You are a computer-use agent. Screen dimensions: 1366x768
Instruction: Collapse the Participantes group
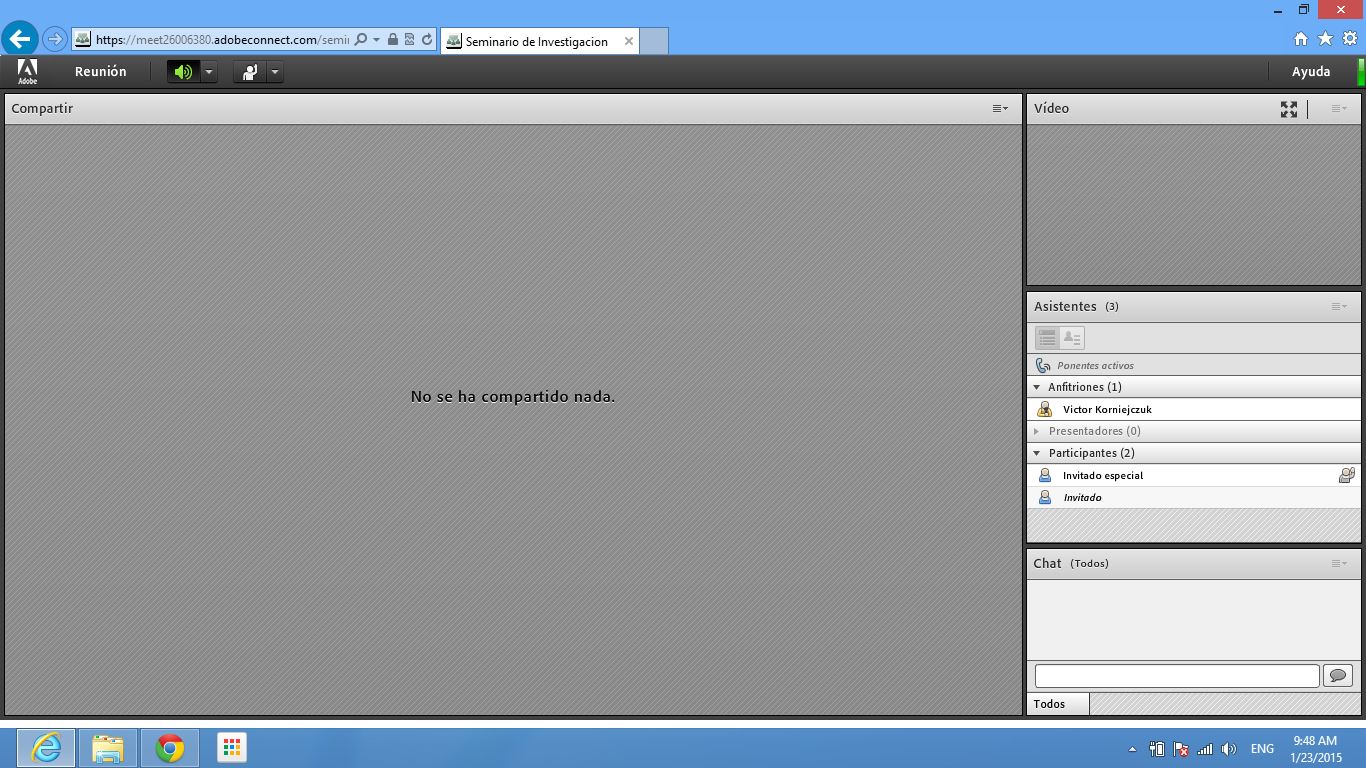point(1037,453)
